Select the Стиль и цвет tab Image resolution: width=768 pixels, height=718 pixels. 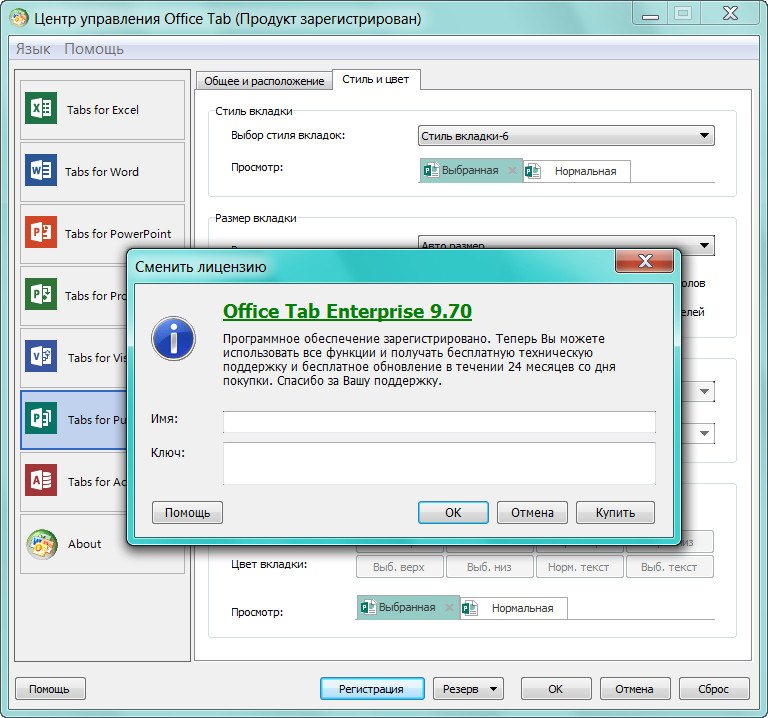pyautogui.click(x=376, y=79)
